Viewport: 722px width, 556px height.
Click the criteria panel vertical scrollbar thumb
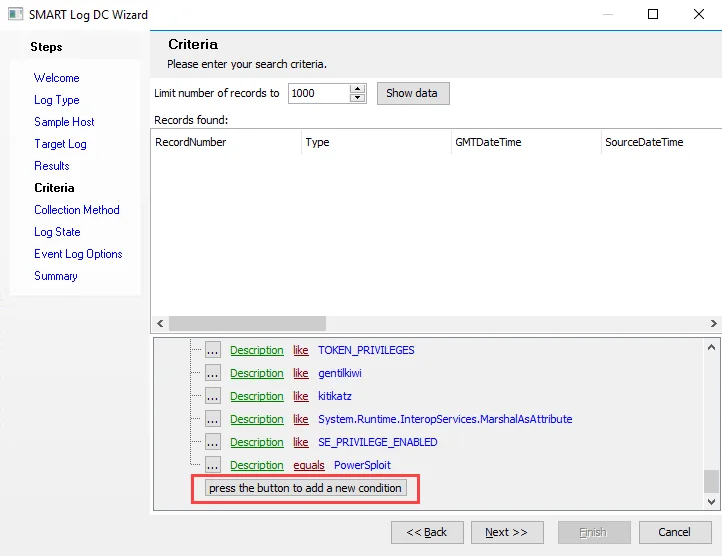point(711,481)
